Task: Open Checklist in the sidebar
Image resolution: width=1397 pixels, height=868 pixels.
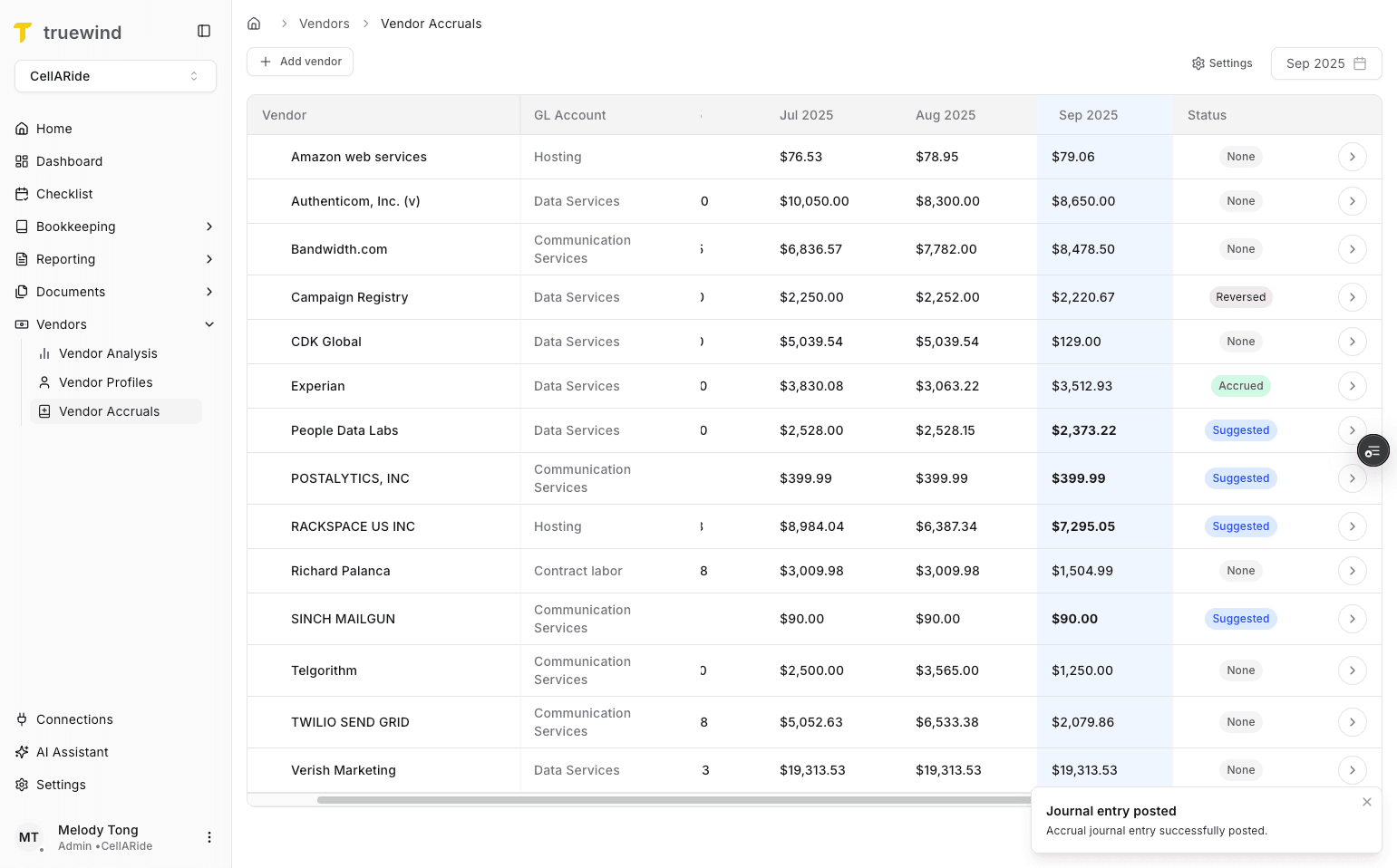Action: [115, 194]
